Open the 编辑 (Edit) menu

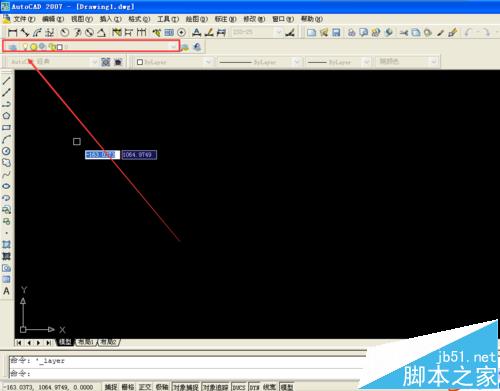53,19
